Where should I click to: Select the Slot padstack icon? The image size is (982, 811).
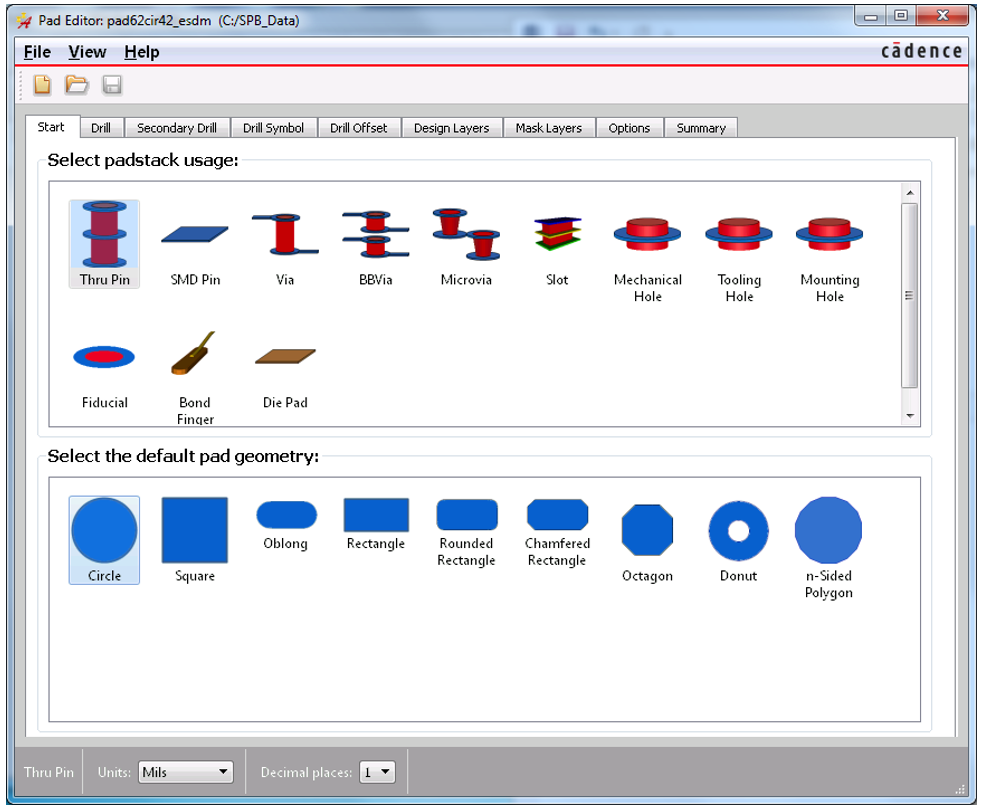tap(557, 245)
